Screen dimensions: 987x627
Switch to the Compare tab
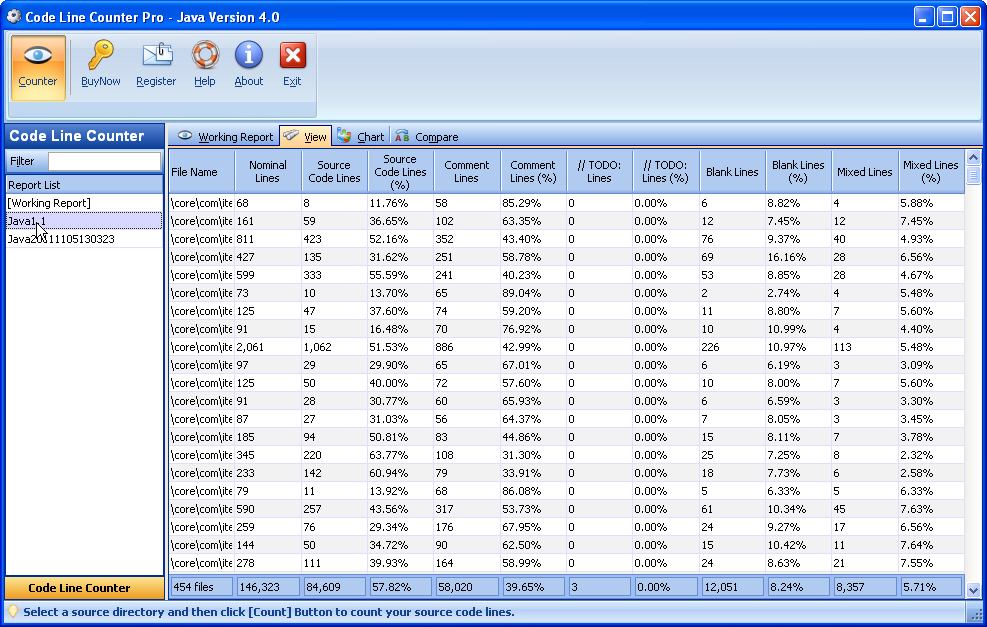point(427,137)
